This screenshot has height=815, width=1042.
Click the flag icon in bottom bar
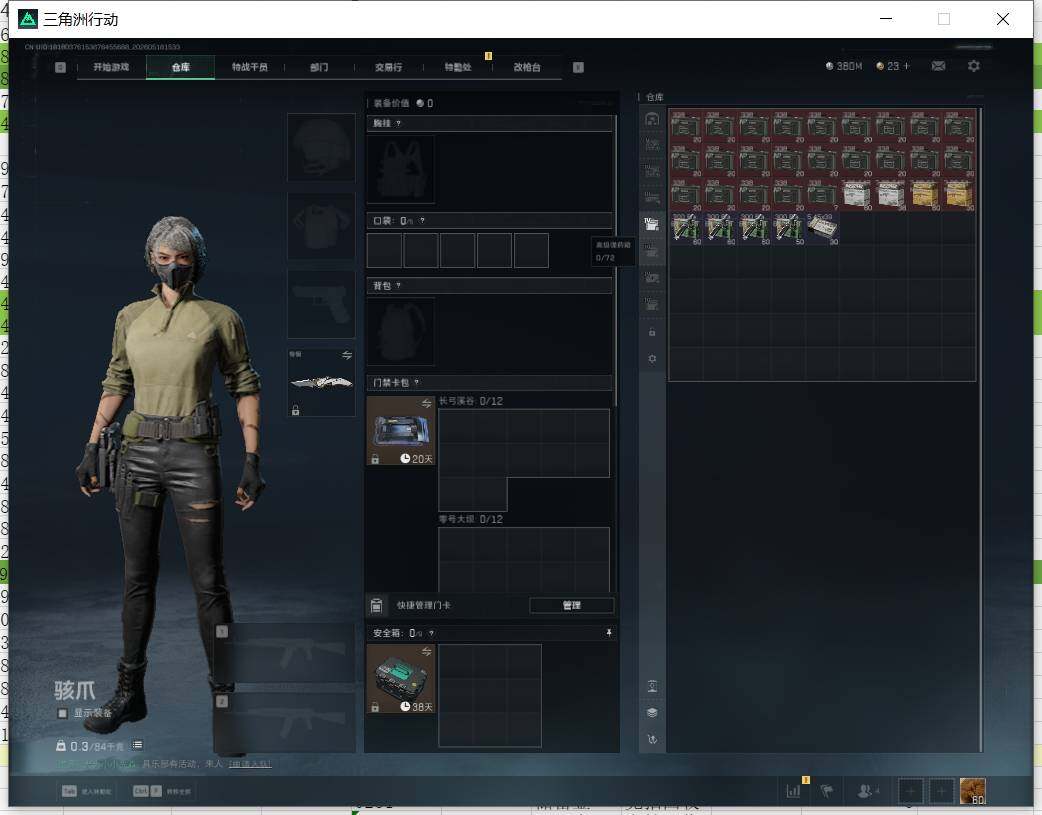[827, 791]
